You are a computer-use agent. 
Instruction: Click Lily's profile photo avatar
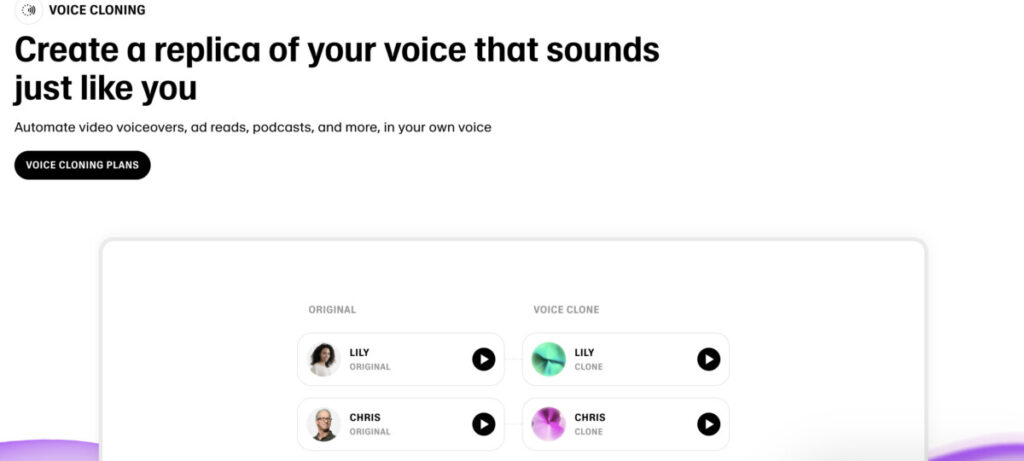tap(323, 359)
